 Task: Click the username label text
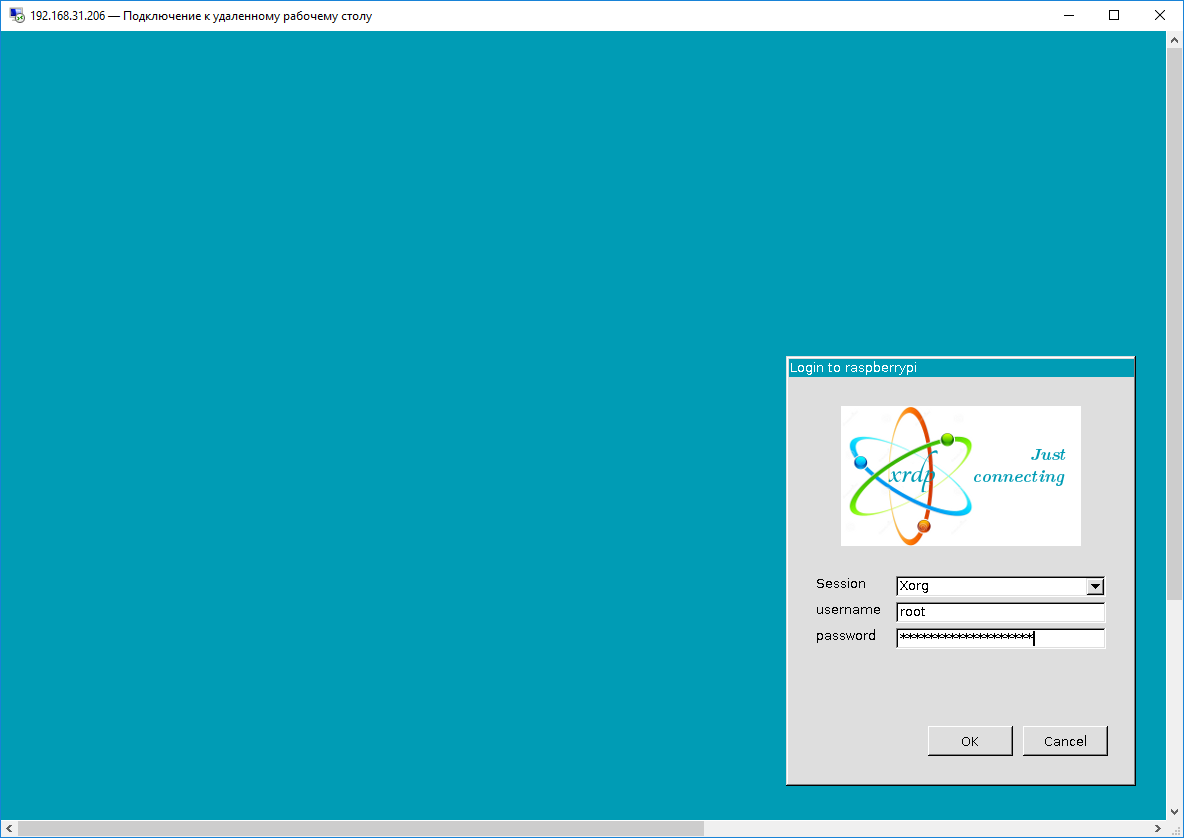pos(848,609)
